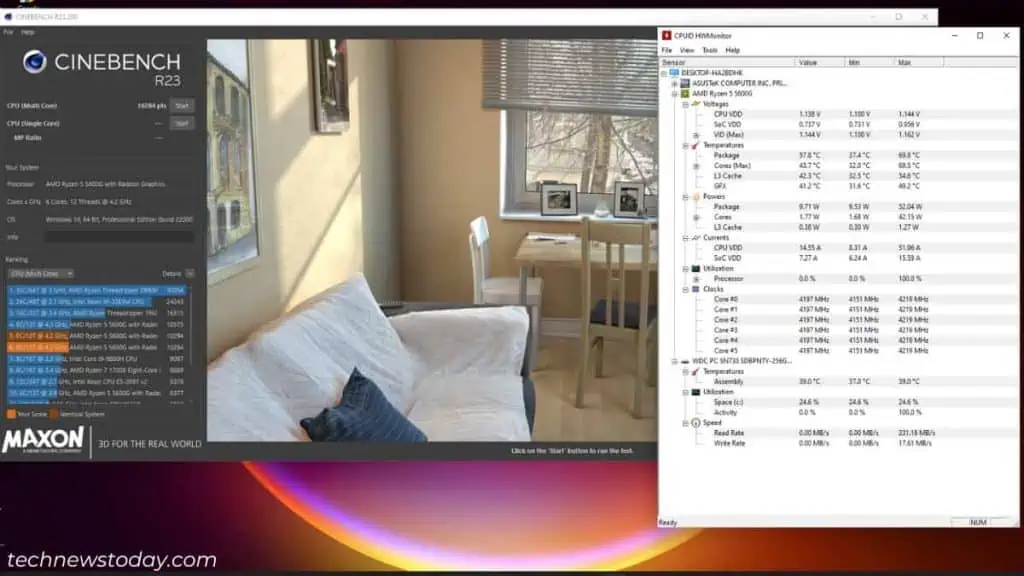This screenshot has width=1024, height=576.
Task: Click the WDC PC SN730 drive icon
Action: (x=684, y=361)
